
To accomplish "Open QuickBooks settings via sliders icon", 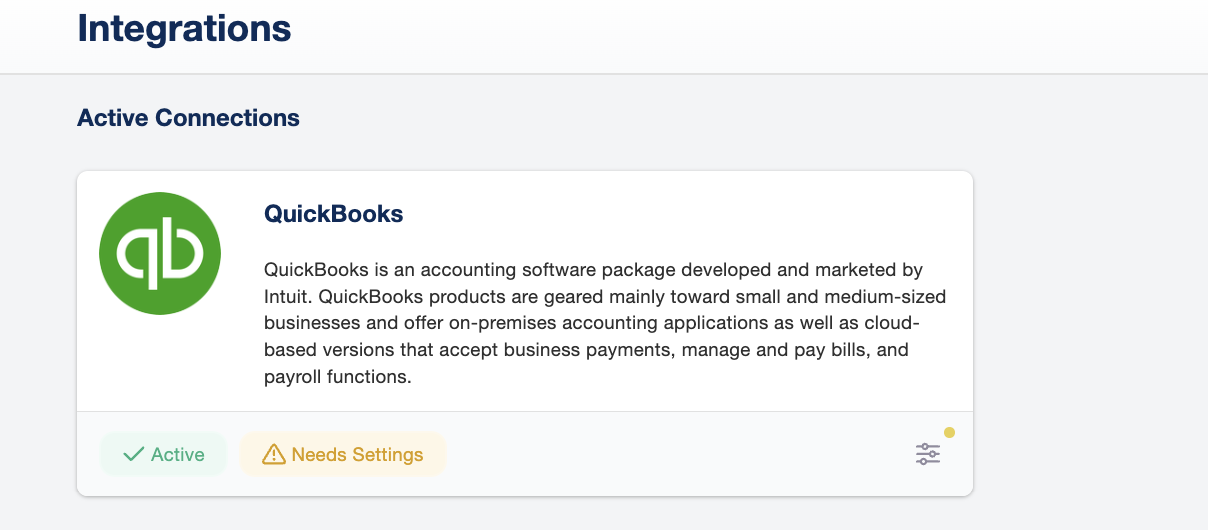I will (928, 454).
